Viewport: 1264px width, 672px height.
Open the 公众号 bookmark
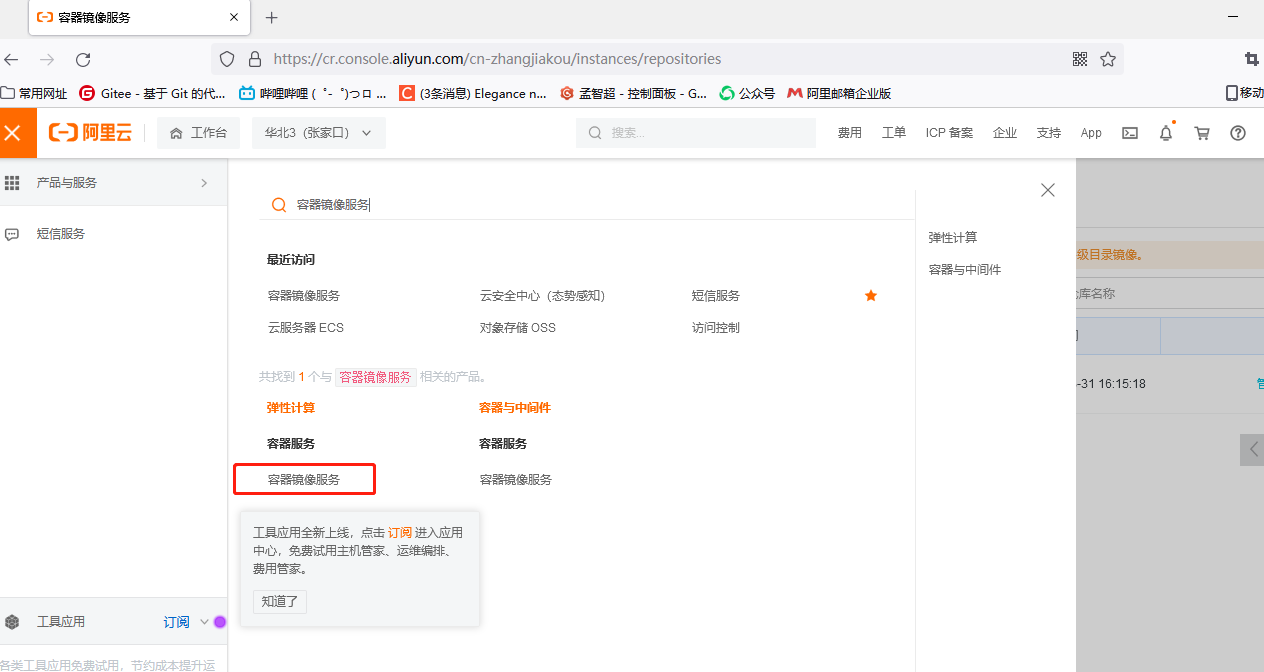tap(747, 93)
